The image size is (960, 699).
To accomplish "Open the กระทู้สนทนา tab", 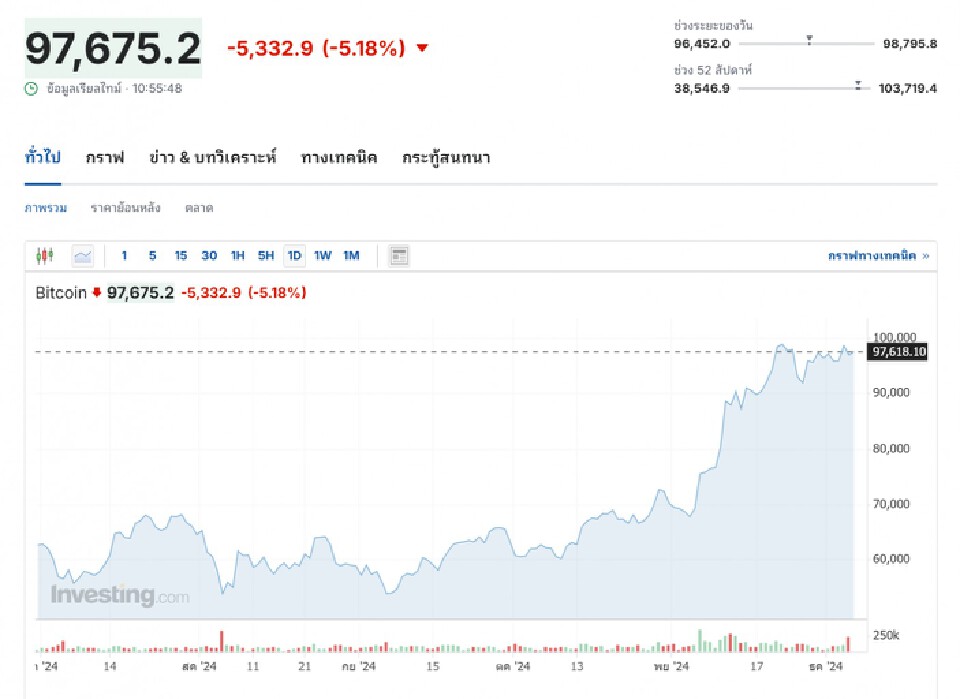I will pos(444,157).
